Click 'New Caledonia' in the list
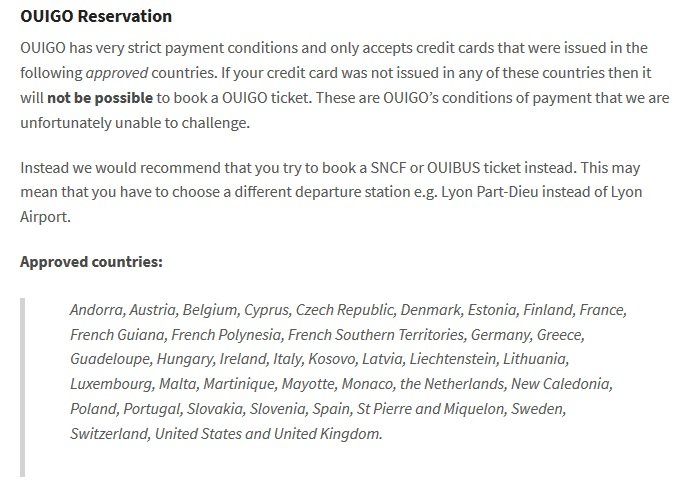The image size is (687, 492). 560,384
